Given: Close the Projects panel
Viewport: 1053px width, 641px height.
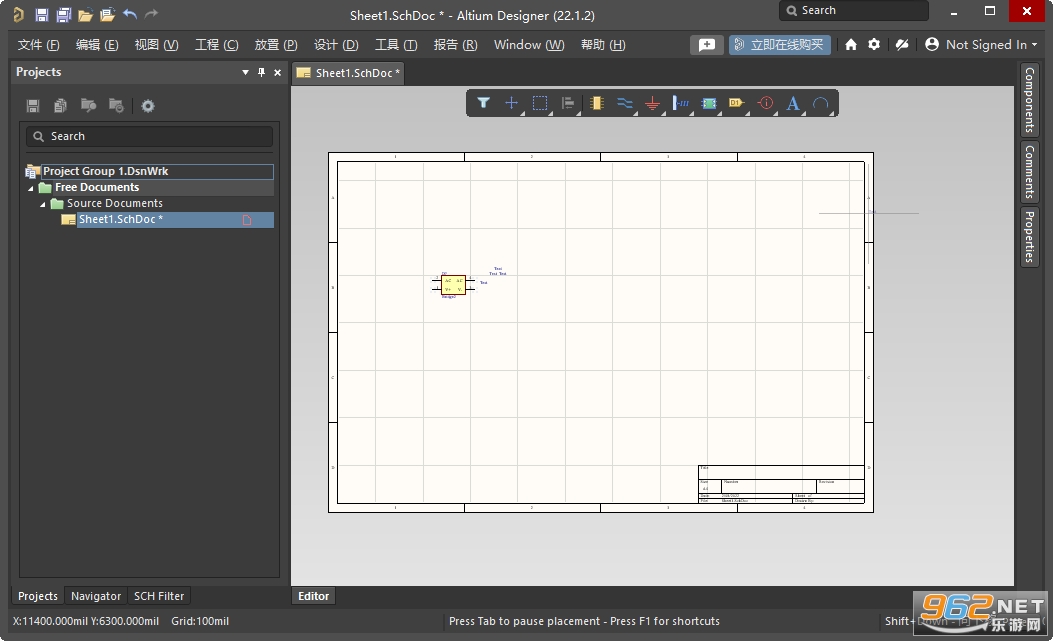Looking at the screenshot, I should click(x=277, y=72).
